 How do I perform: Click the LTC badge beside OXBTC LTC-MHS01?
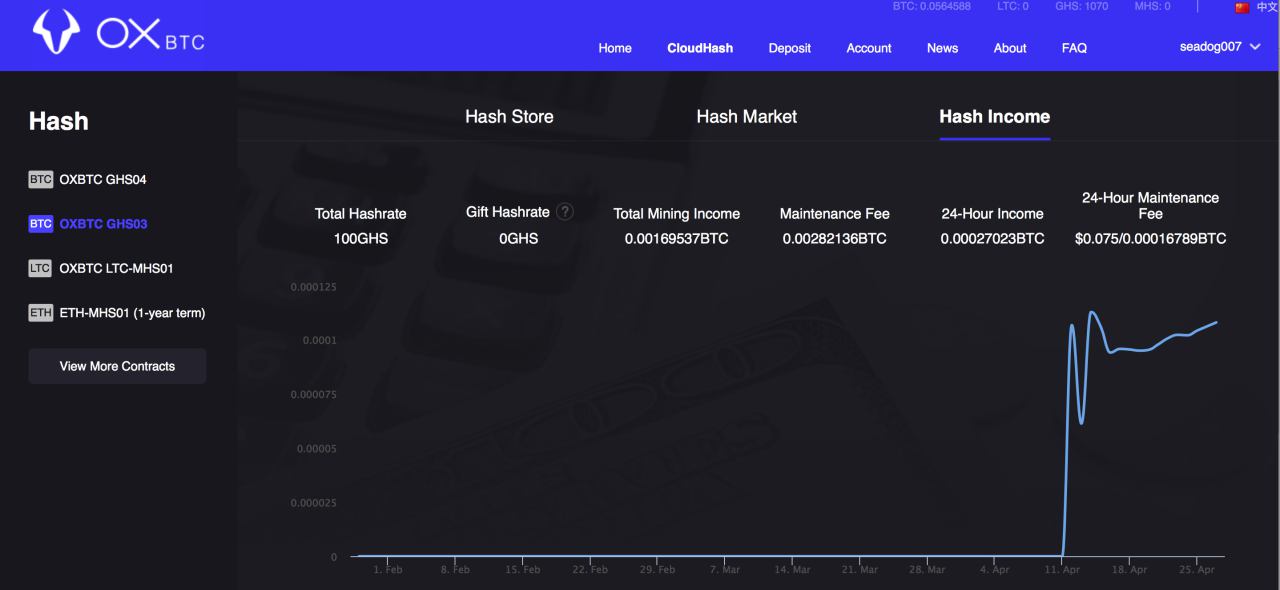point(40,268)
